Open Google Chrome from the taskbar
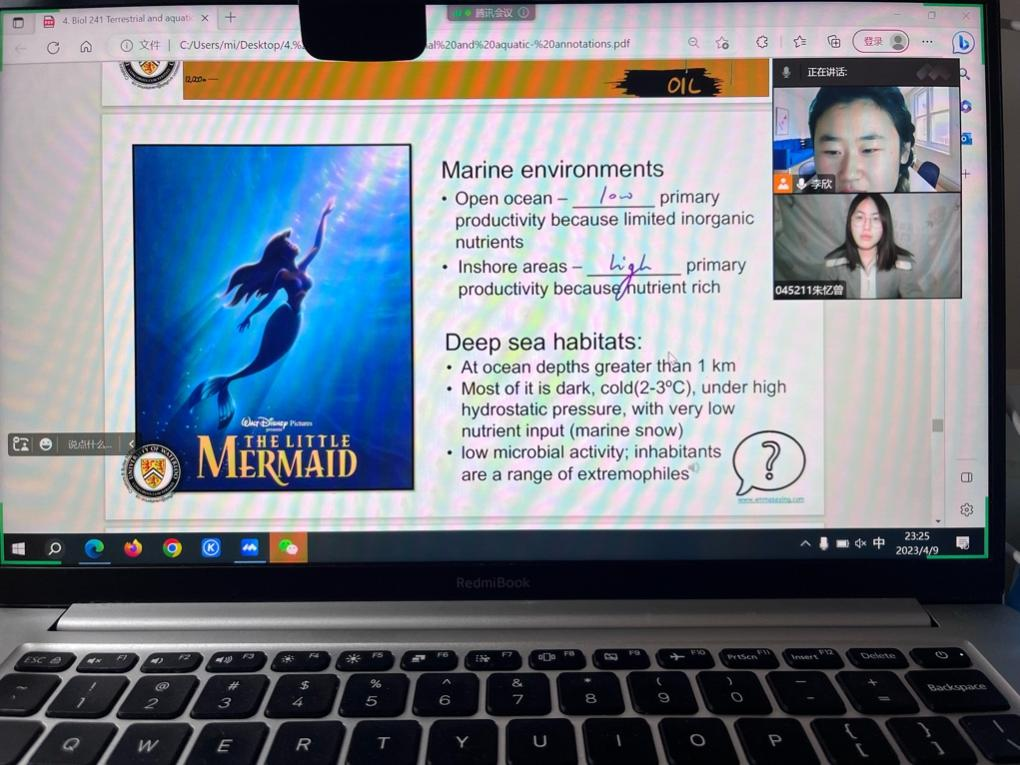The image size is (1020, 765). click(x=172, y=548)
